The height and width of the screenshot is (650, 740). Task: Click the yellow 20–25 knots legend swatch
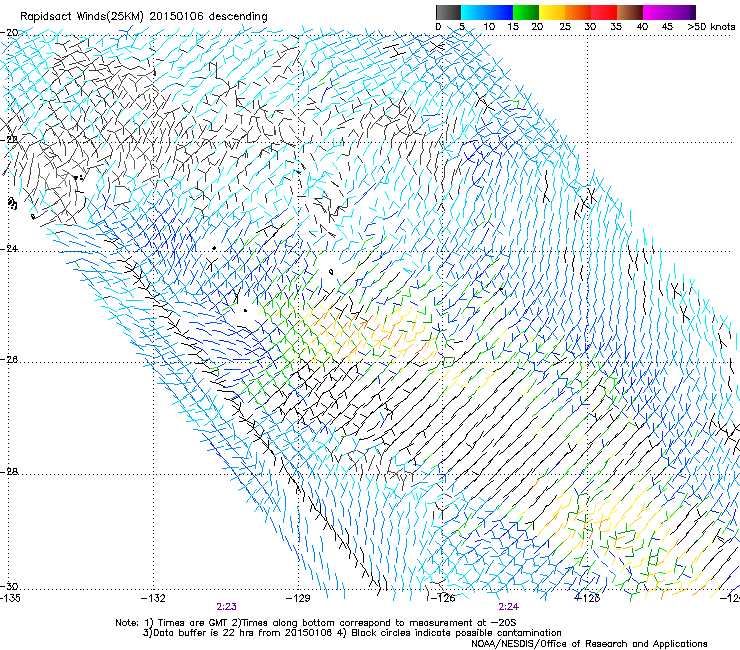[552, 12]
